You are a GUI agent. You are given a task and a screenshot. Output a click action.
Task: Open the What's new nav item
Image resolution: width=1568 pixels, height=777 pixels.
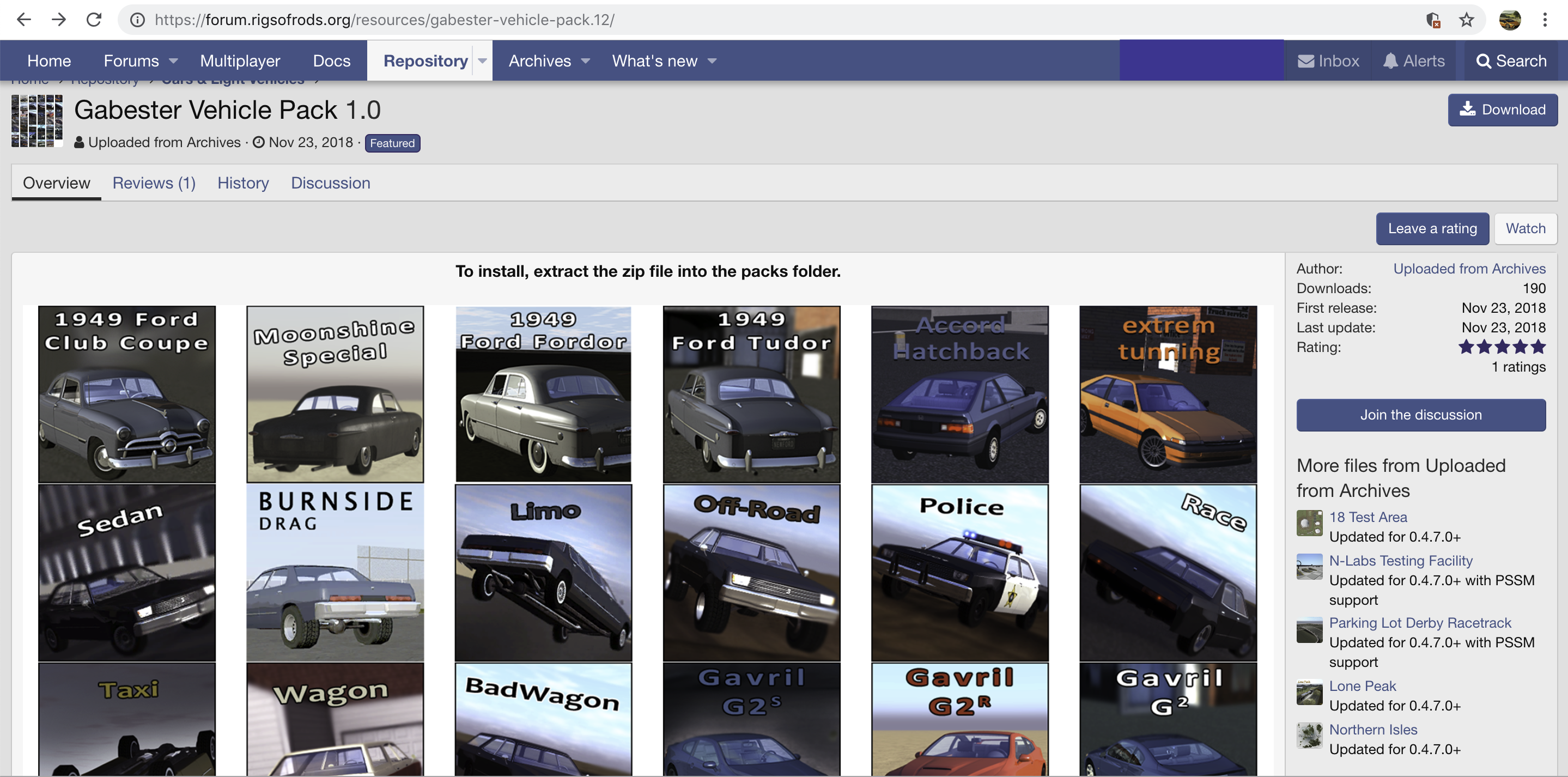click(654, 61)
